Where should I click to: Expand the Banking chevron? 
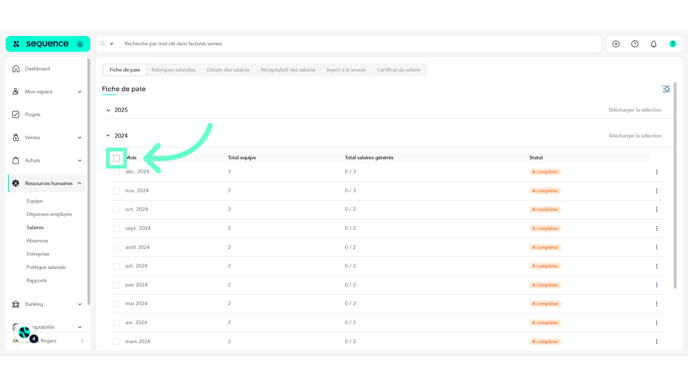[79, 304]
